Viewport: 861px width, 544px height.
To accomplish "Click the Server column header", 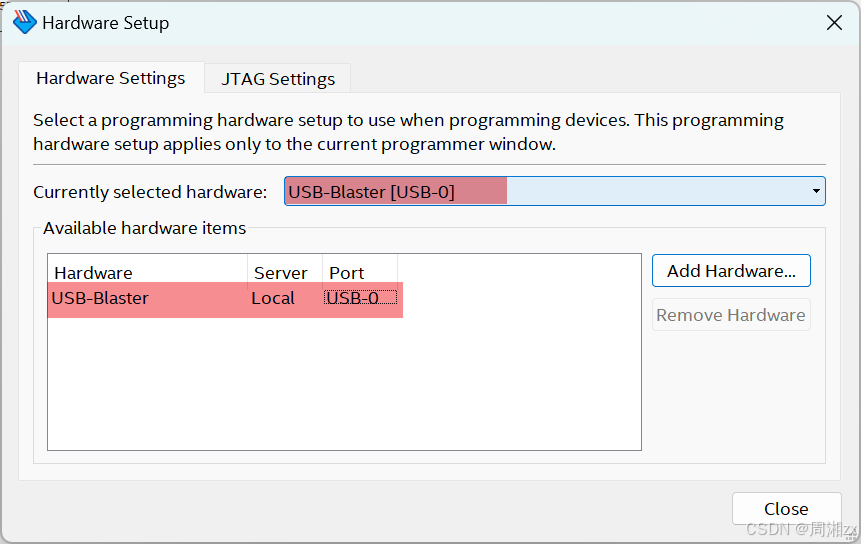I will coord(285,272).
